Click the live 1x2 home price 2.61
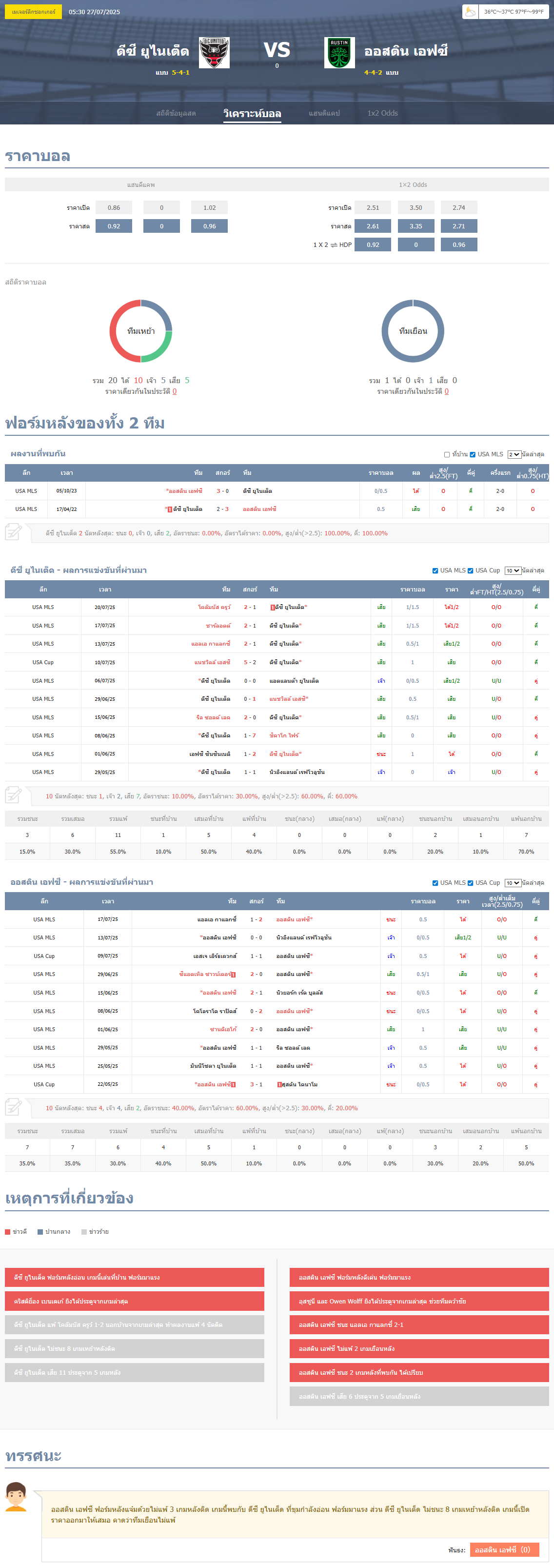The width and height of the screenshot is (554, 1568). click(x=373, y=226)
